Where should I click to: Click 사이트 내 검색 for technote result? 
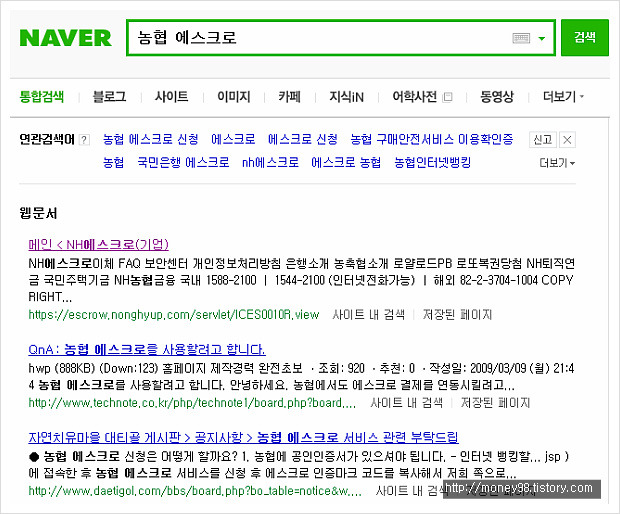point(406,403)
